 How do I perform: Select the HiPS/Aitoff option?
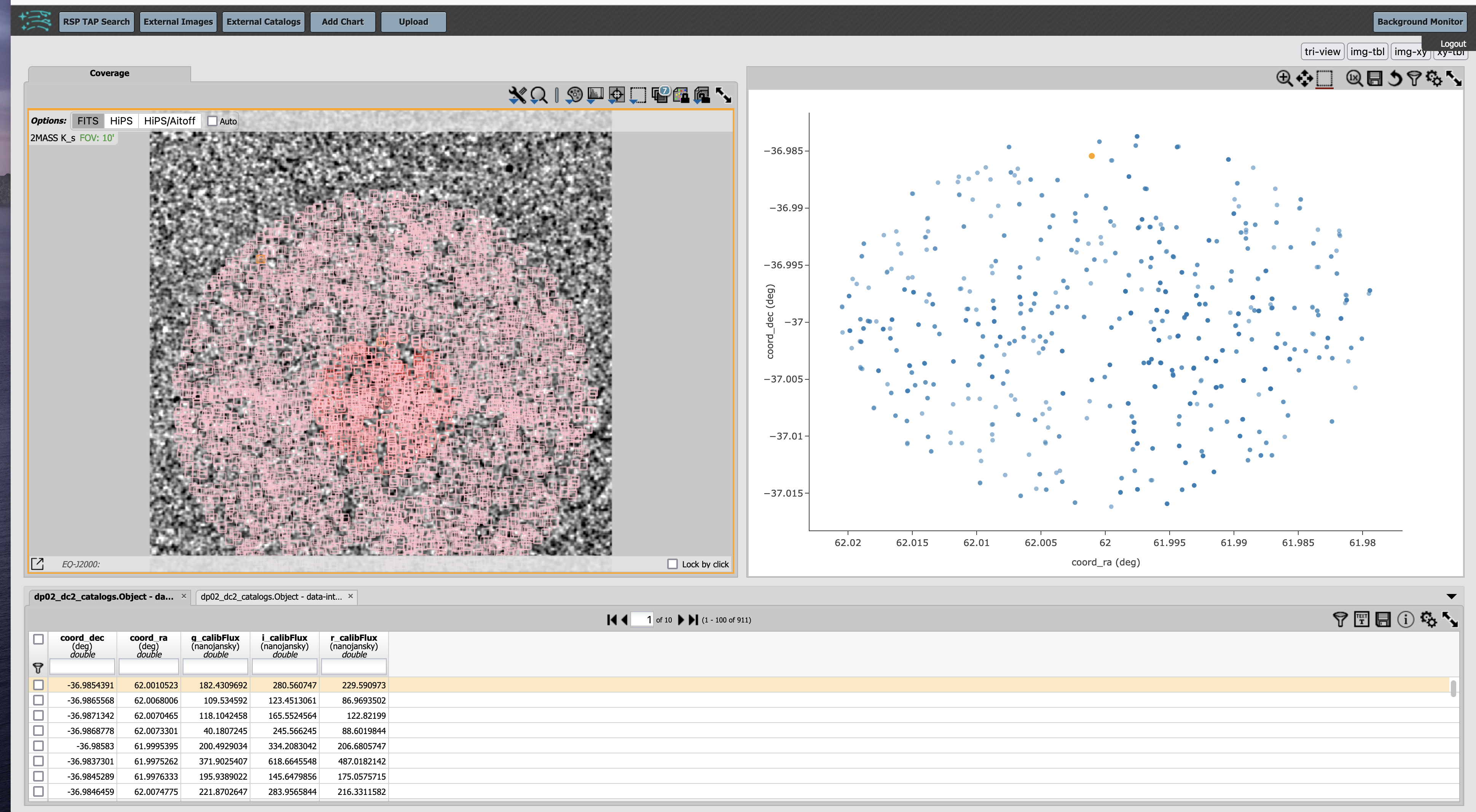pos(170,121)
